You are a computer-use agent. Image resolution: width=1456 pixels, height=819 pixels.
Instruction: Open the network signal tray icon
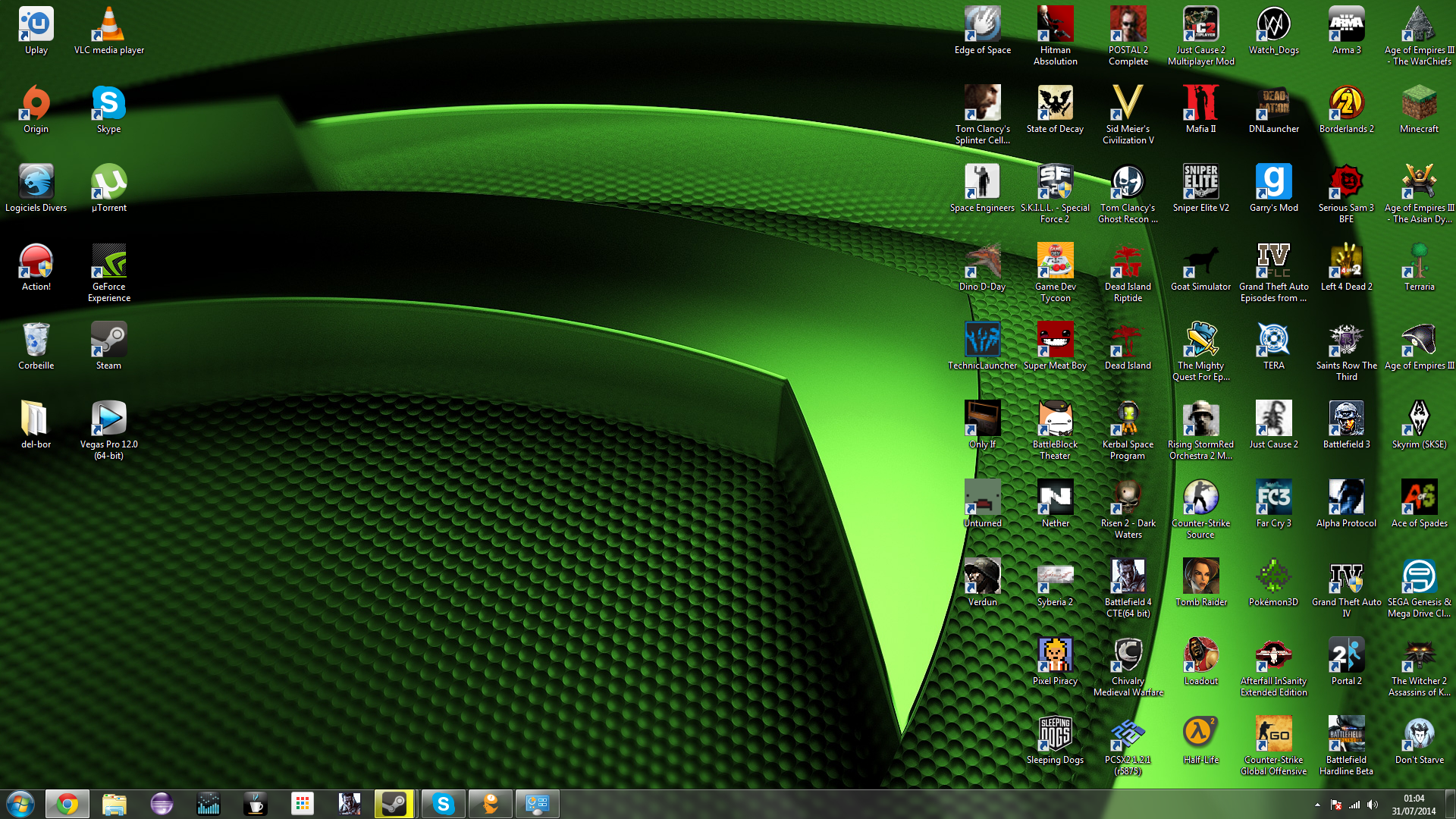[x=1354, y=805]
